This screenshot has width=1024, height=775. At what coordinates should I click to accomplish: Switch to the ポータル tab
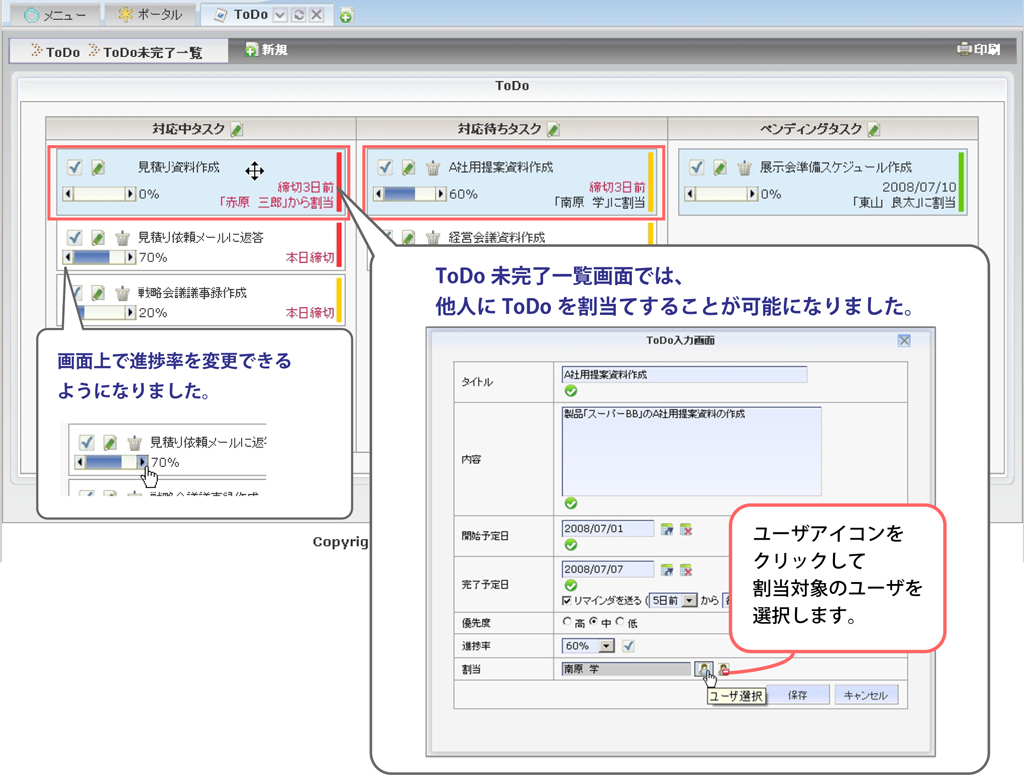pos(150,14)
